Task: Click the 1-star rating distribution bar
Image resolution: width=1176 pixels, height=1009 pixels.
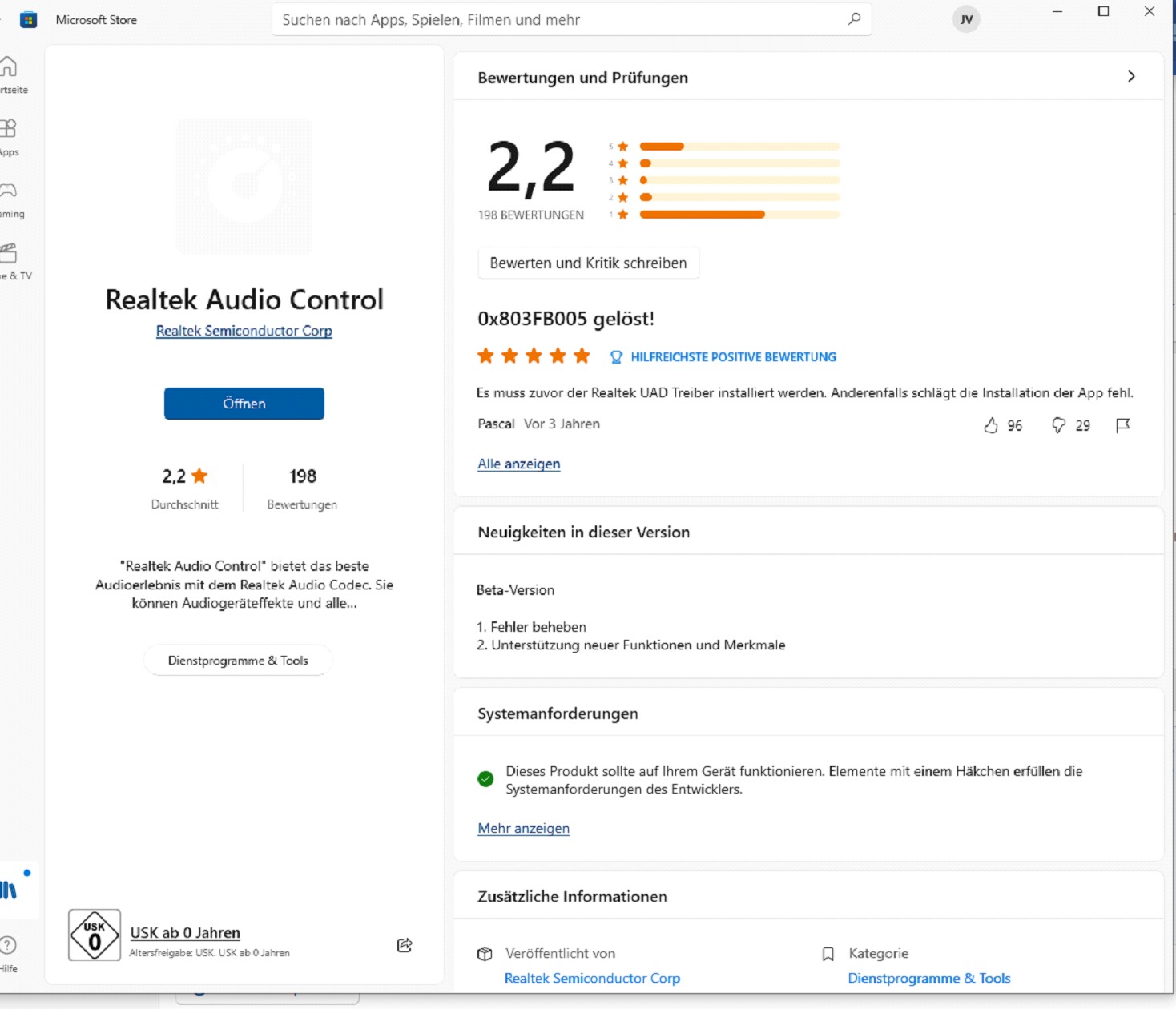Action: point(739,215)
